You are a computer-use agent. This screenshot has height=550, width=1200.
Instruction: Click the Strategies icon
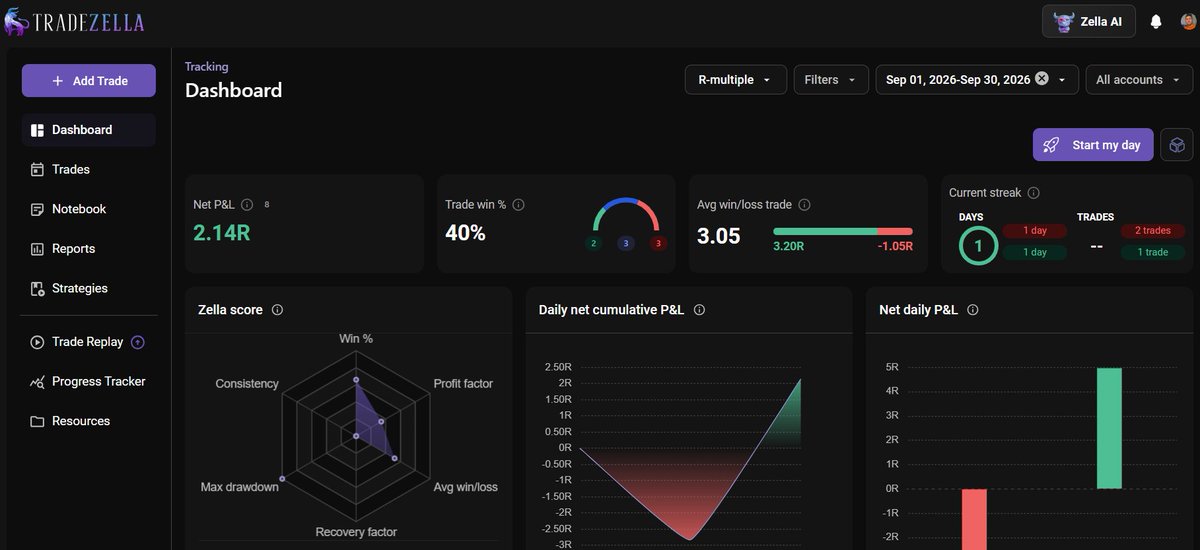[37, 288]
